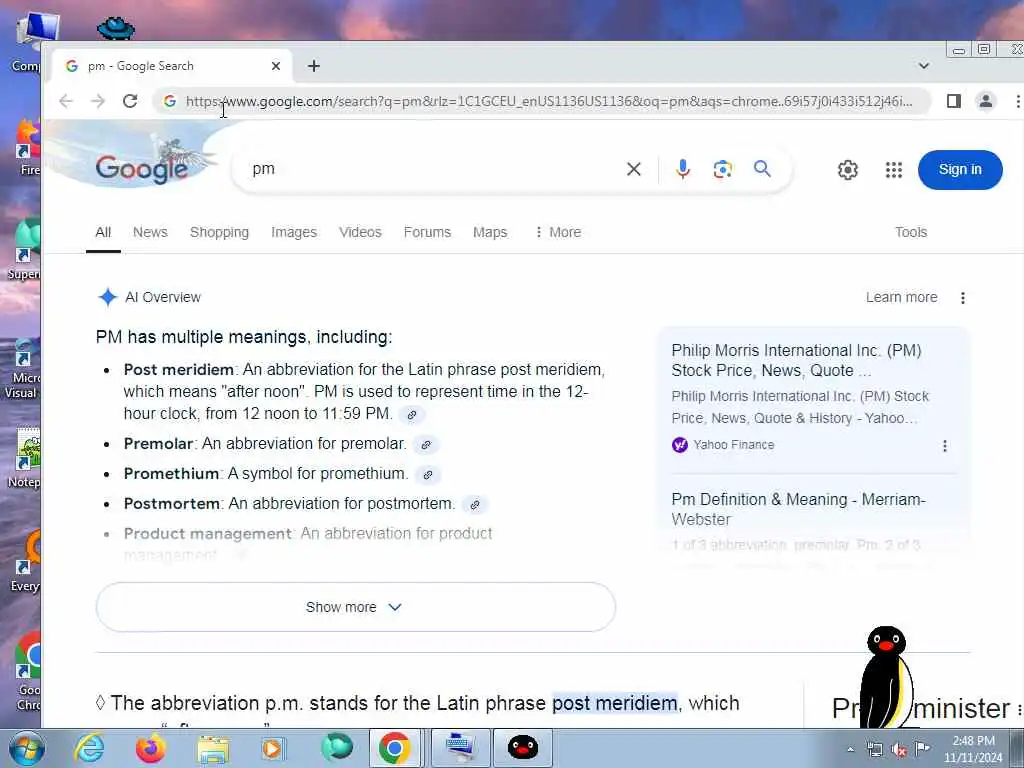Click the AI Overview sparkle icon
Image resolution: width=1024 pixels, height=768 pixels.
click(x=107, y=297)
